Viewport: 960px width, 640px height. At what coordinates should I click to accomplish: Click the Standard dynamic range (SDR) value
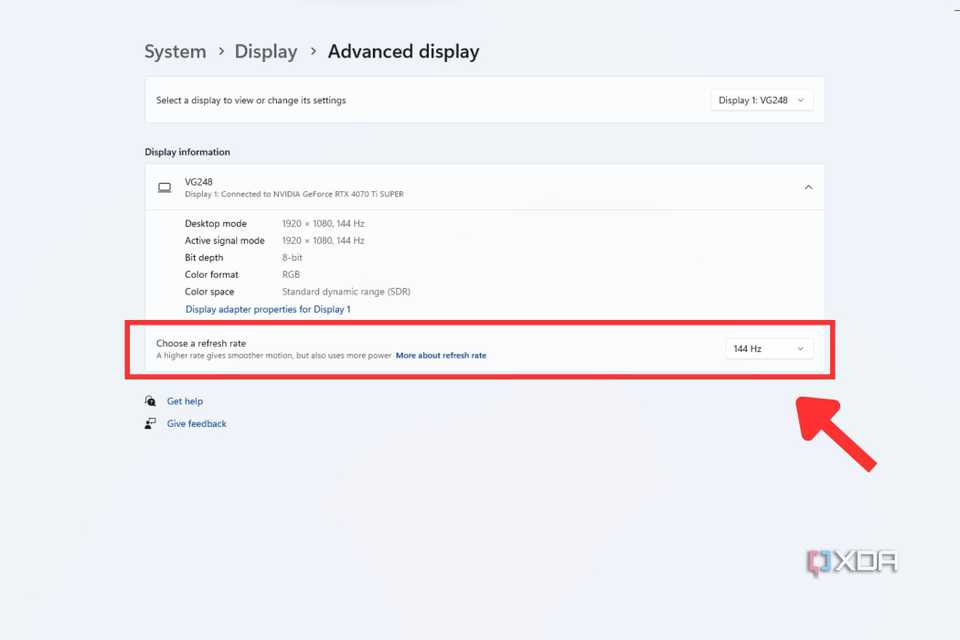pos(346,292)
